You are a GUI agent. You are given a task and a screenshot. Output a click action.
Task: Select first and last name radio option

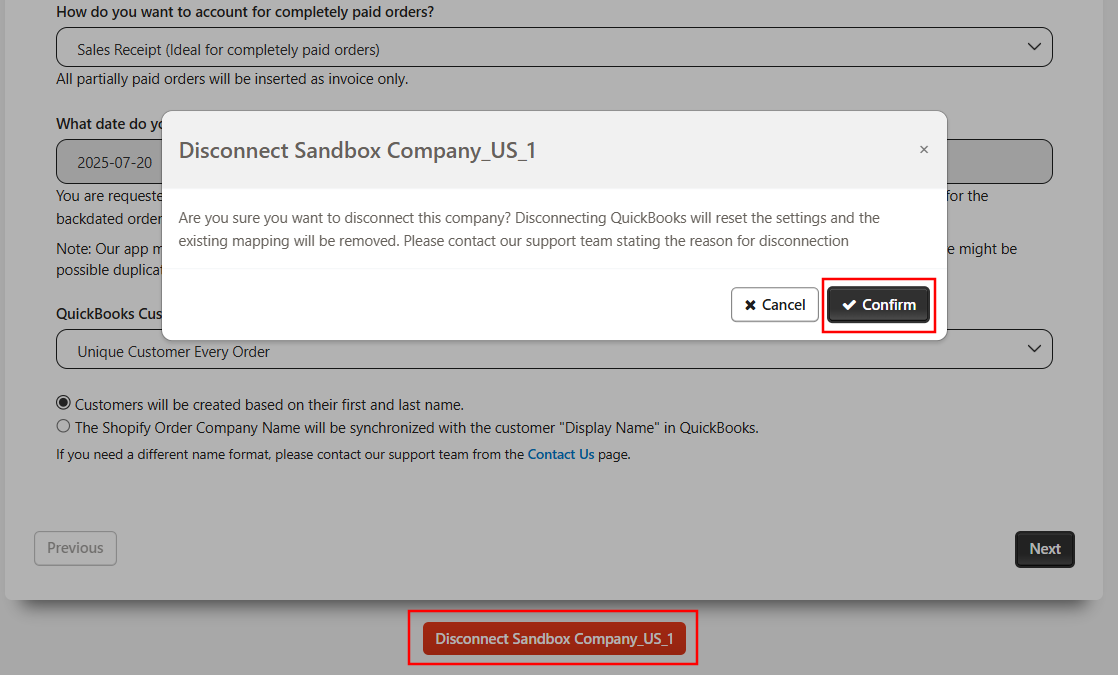[63, 403]
